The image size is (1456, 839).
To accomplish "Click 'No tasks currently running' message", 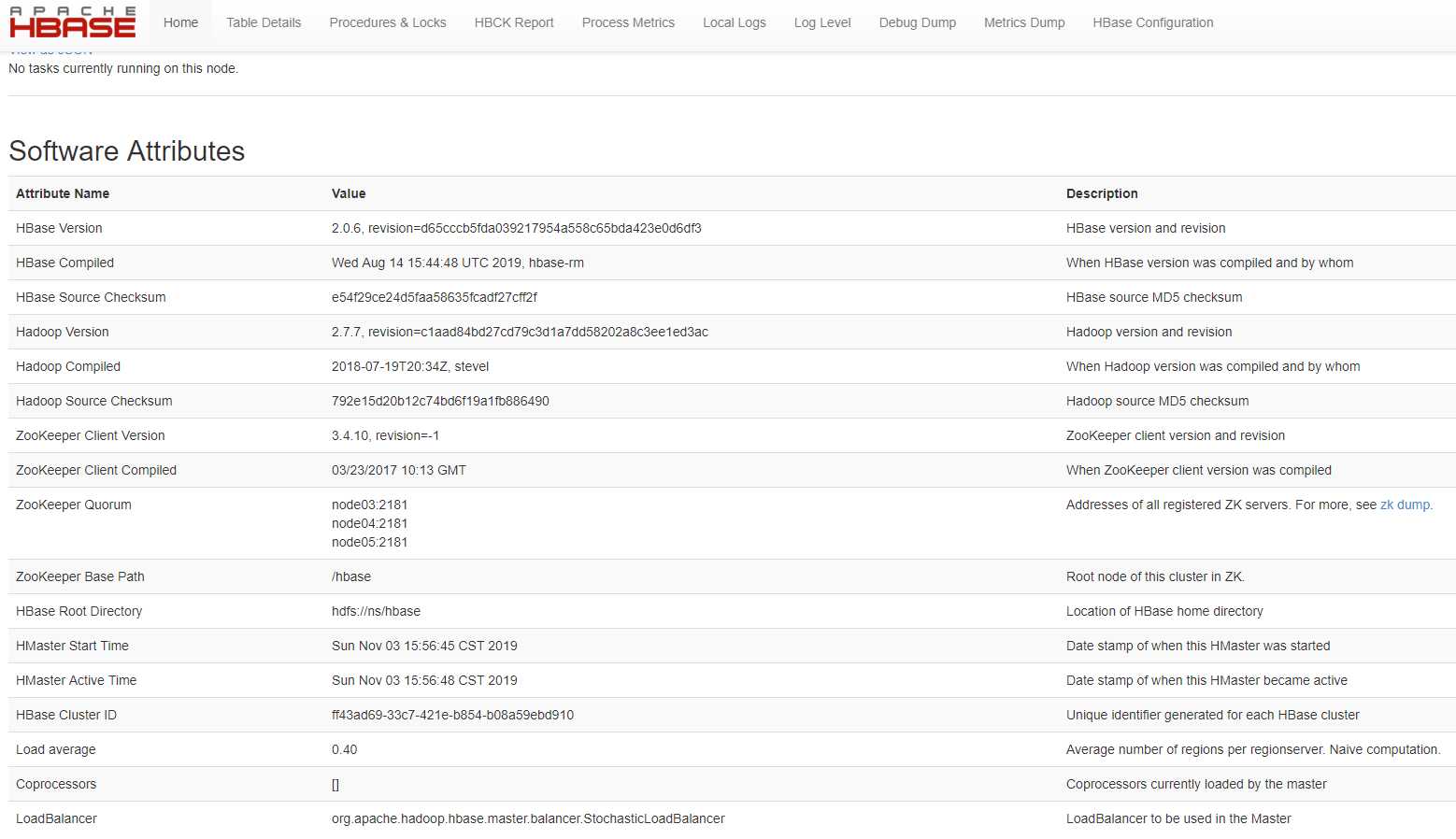I will (x=123, y=68).
